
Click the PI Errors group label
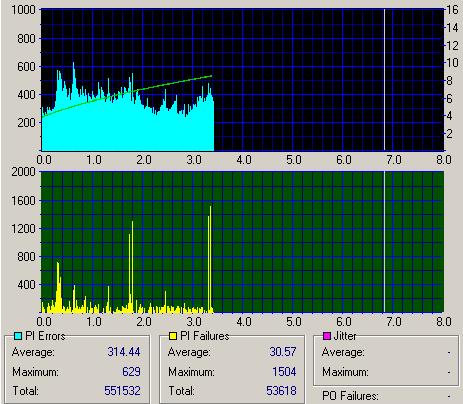[x=45, y=336]
